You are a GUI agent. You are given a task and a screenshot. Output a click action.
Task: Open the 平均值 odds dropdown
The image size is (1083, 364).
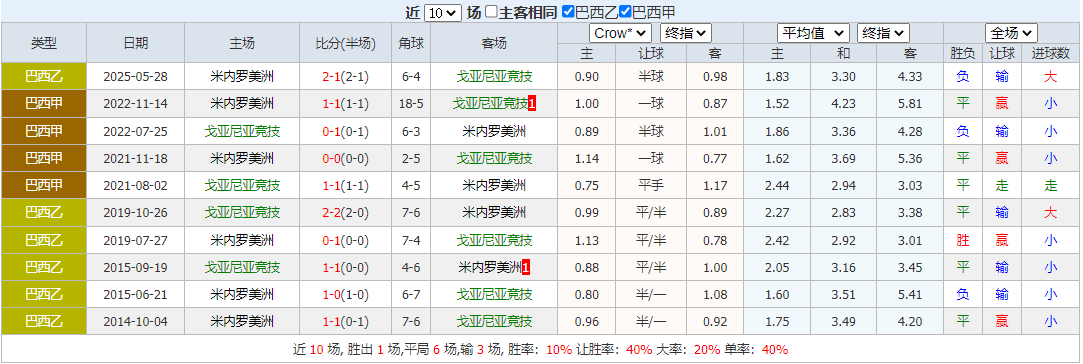(x=814, y=33)
